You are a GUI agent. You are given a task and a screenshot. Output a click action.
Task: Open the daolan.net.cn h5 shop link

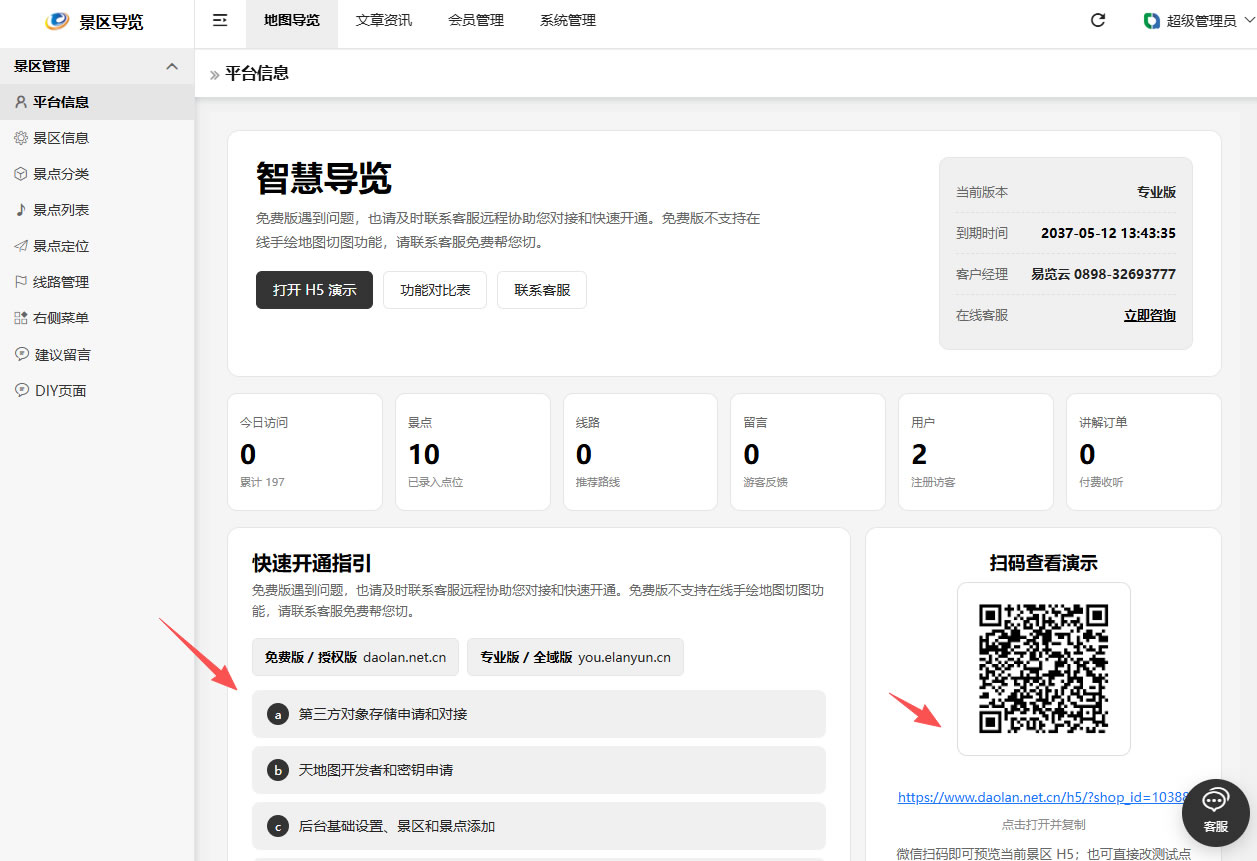tap(1043, 797)
